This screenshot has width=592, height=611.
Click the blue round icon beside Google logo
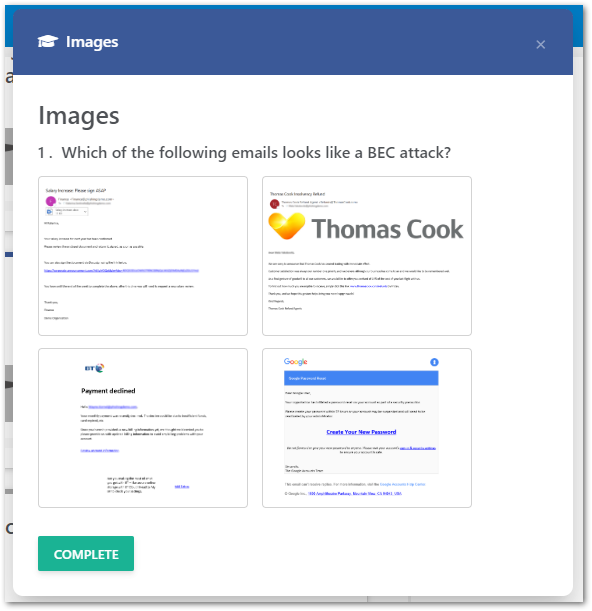(x=434, y=362)
